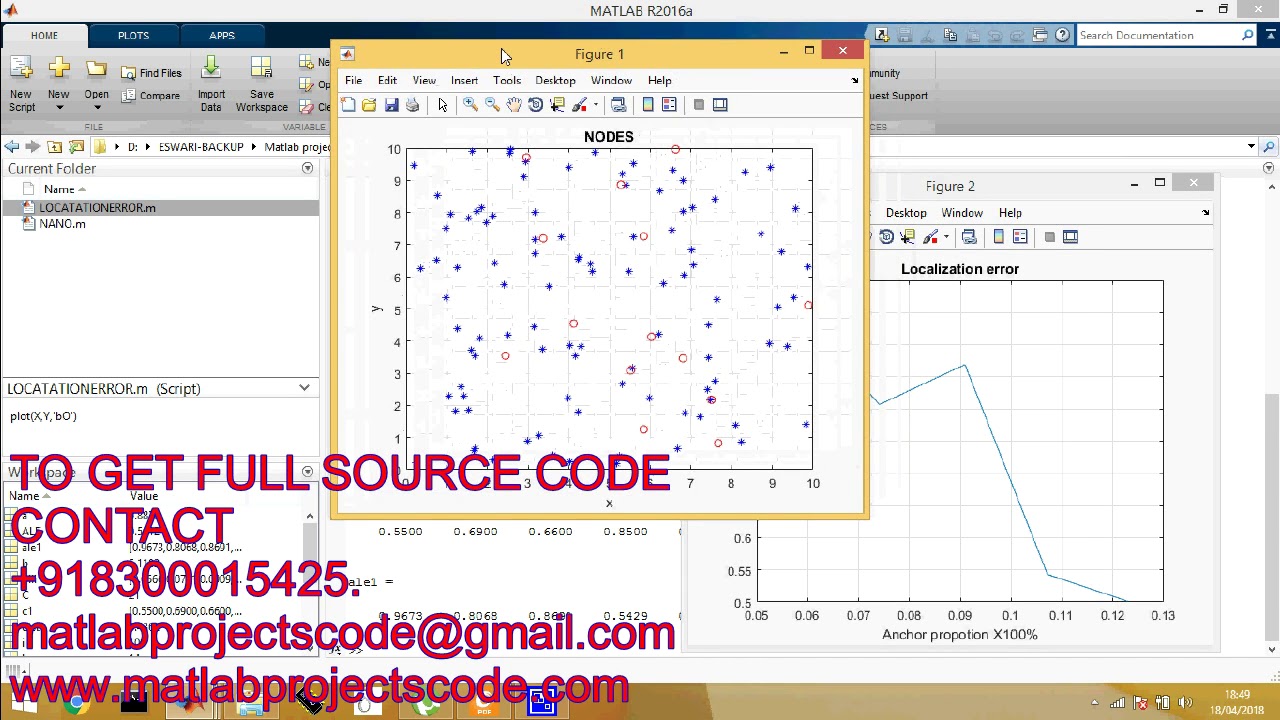This screenshot has width=1280, height=720.
Task: Insert Colorbar icon in Figure 1 toolbar
Action: (x=648, y=105)
